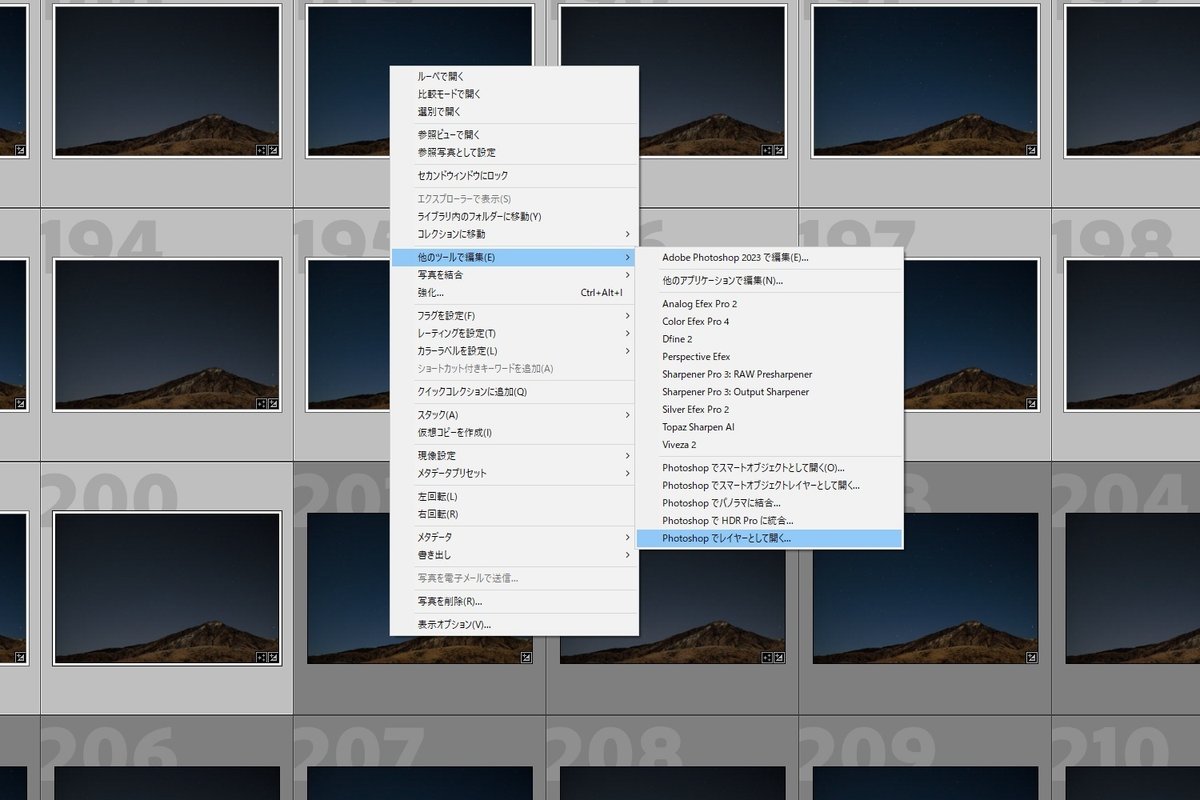Select 仮想コピーを作成(I) menu item
1200x800 pixels.
coord(514,433)
